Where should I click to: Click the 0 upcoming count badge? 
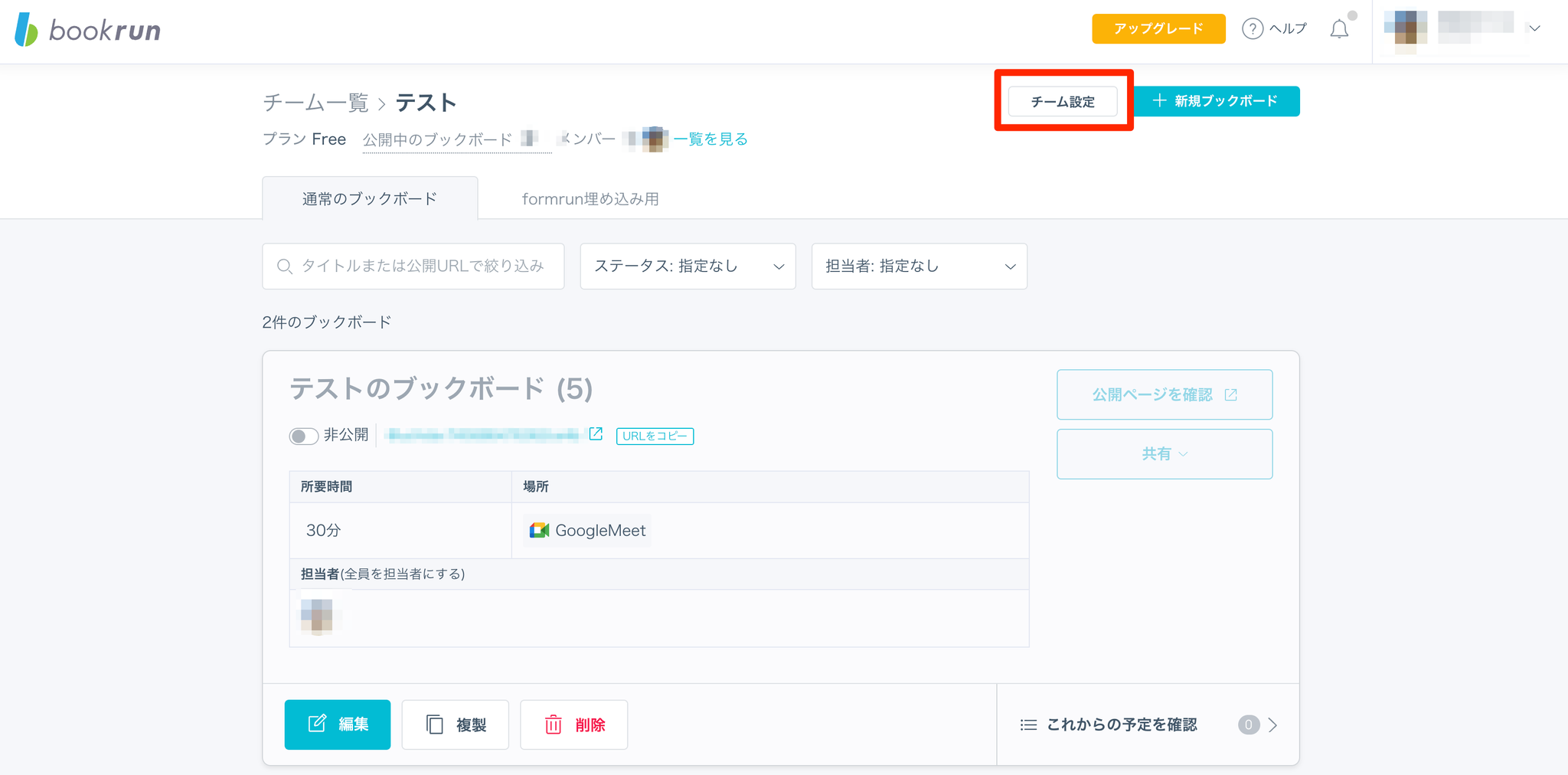(x=1249, y=724)
